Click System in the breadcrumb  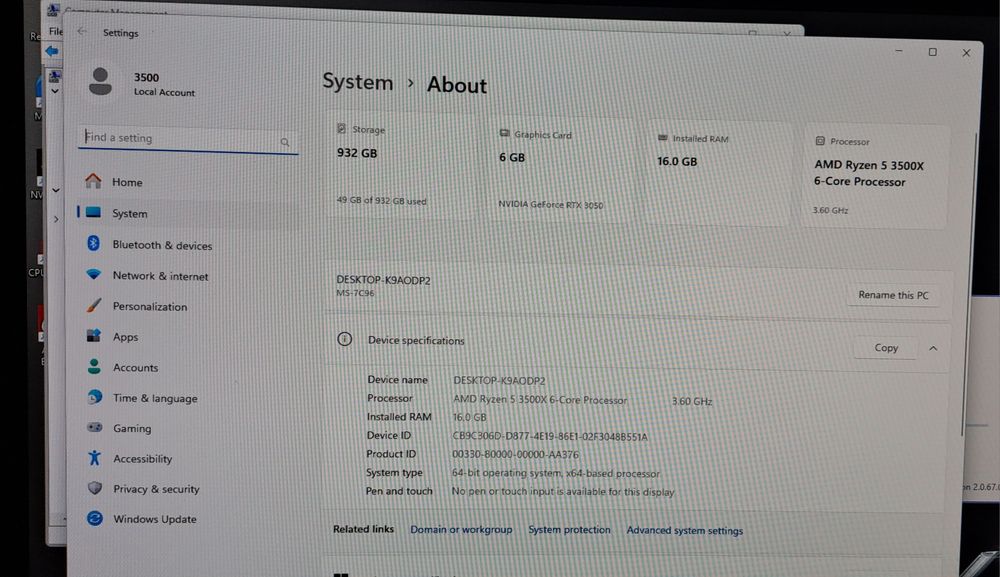pyautogui.click(x=357, y=82)
